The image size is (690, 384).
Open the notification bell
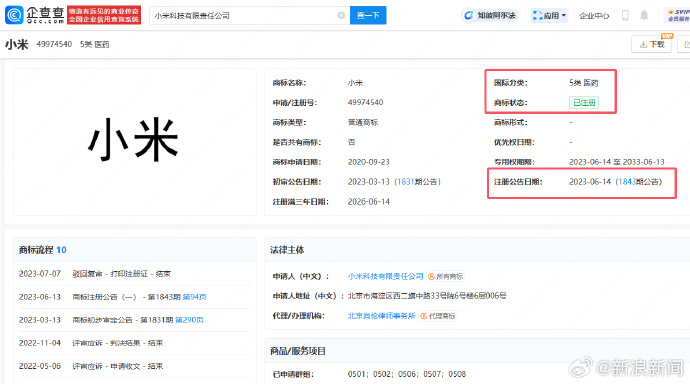click(x=644, y=15)
